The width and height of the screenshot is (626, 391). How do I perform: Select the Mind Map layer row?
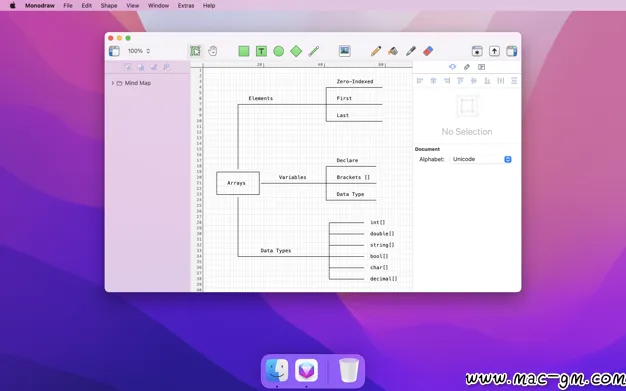[148, 83]
